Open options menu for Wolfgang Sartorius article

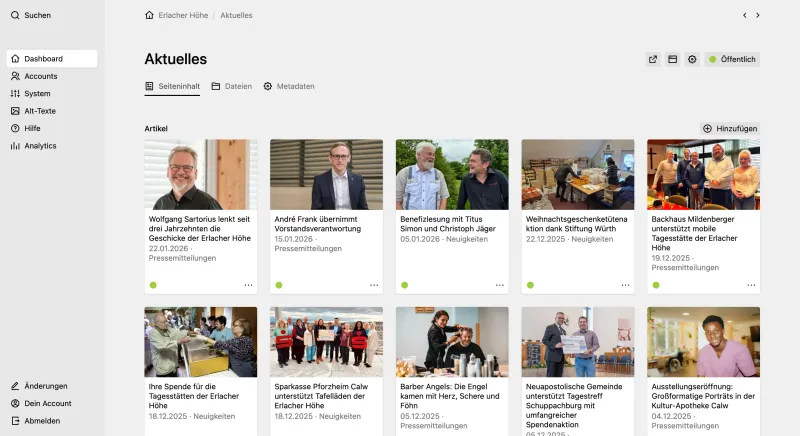(x=248, y=285)
